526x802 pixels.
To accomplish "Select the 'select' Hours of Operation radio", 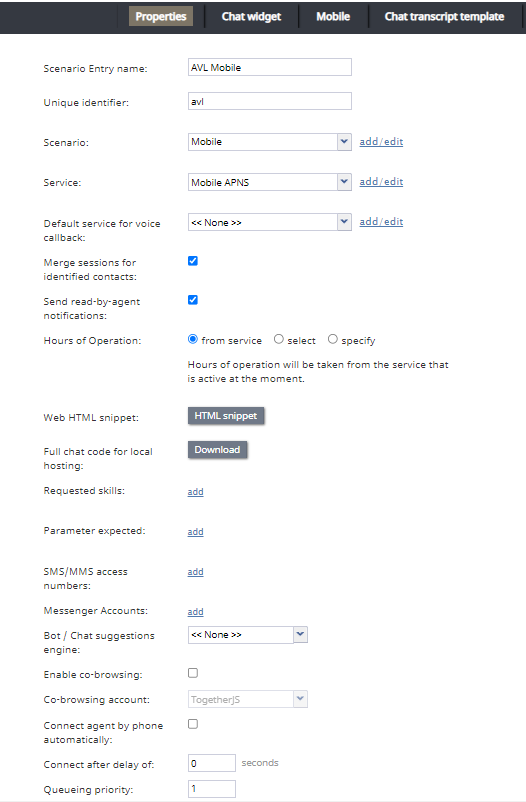I will point(278,339).
